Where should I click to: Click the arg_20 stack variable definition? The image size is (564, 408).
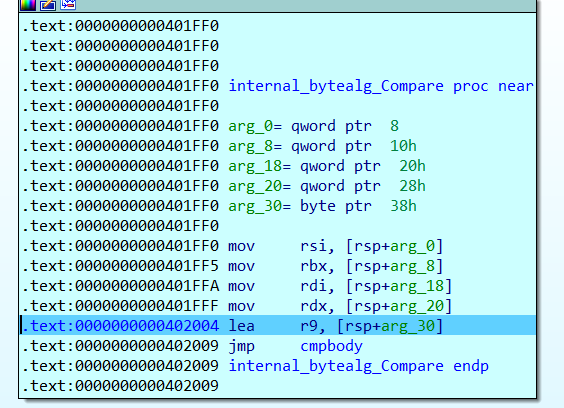click(327, 186)
